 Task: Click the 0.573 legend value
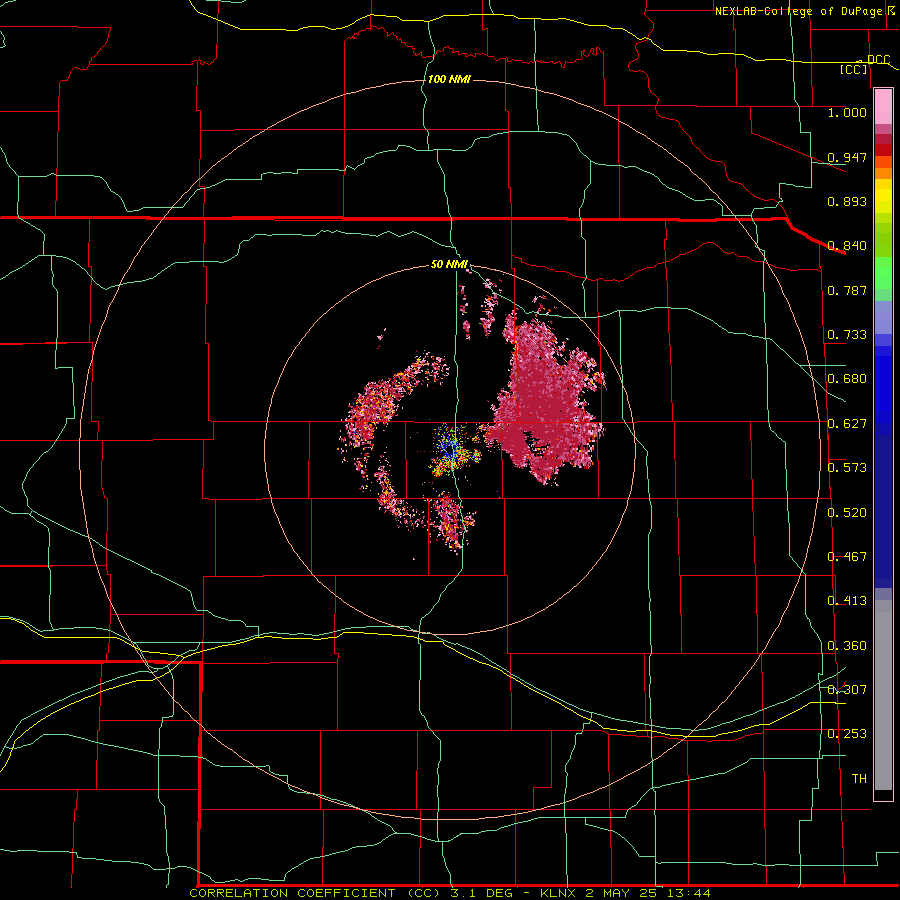pyautogui.click(x=847, y=468)
